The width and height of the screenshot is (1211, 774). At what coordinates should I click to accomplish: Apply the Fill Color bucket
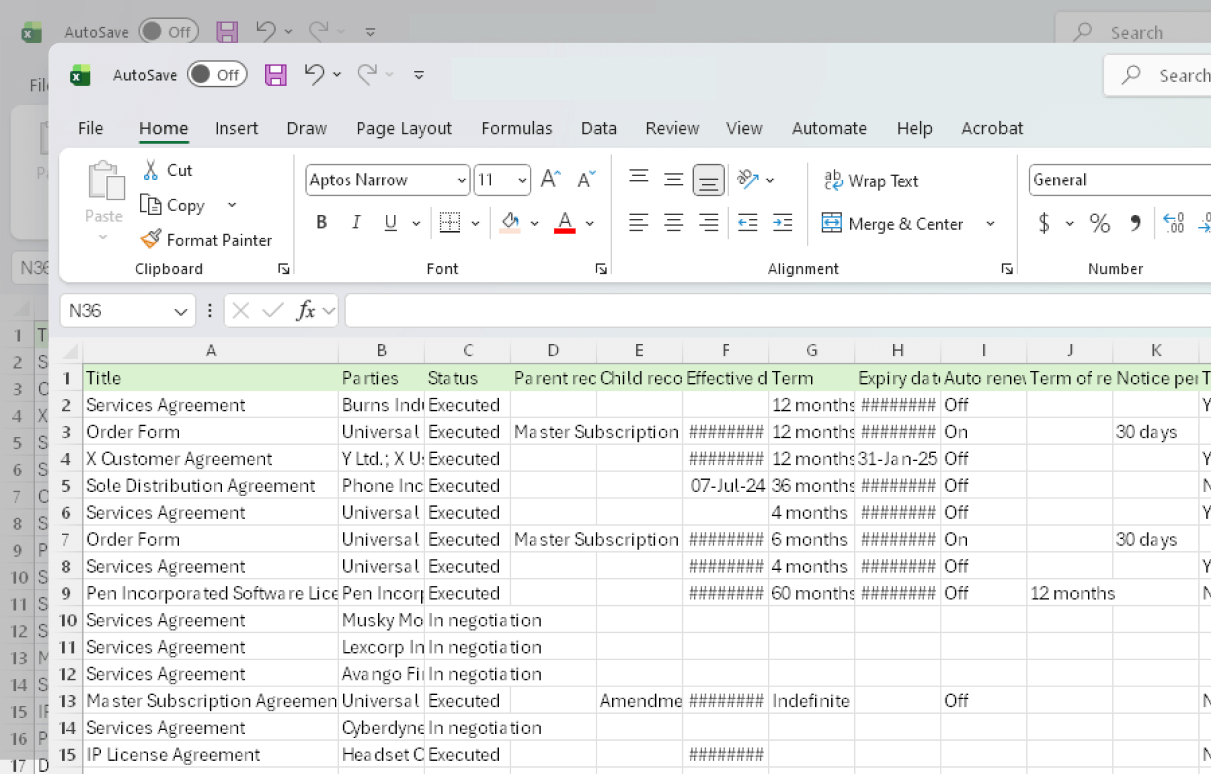510,223
